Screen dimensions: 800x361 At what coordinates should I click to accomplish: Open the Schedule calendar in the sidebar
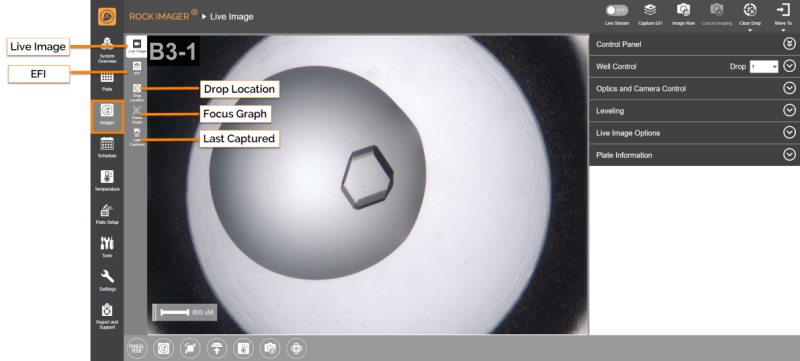pyautogui.click(x=107, y=148)
